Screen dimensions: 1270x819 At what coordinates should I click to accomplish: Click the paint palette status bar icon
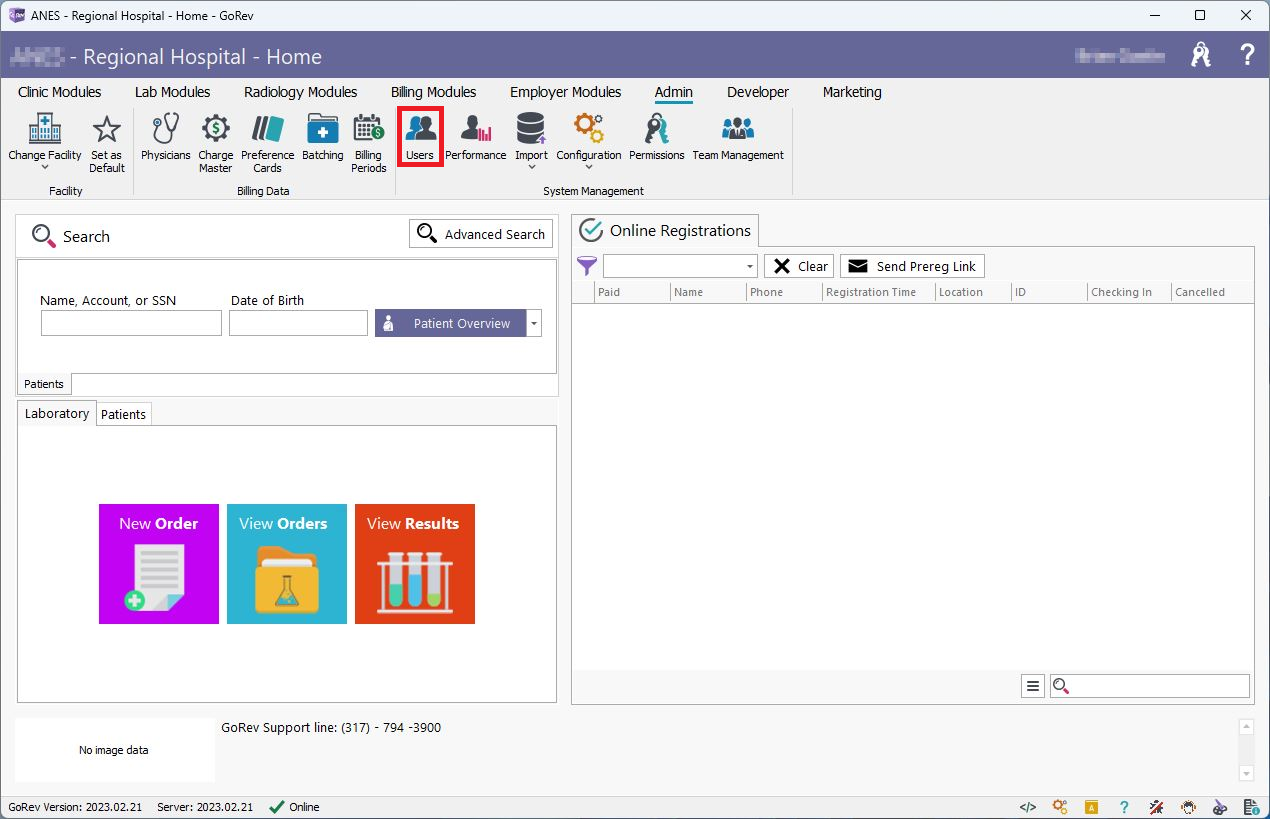point(1220,807)
